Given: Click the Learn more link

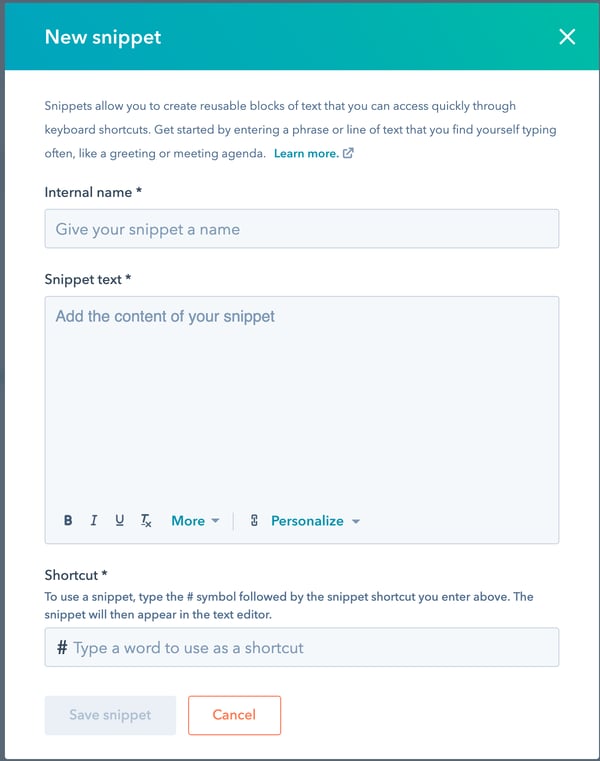Looking at the screenshot, I should [305, 154].
